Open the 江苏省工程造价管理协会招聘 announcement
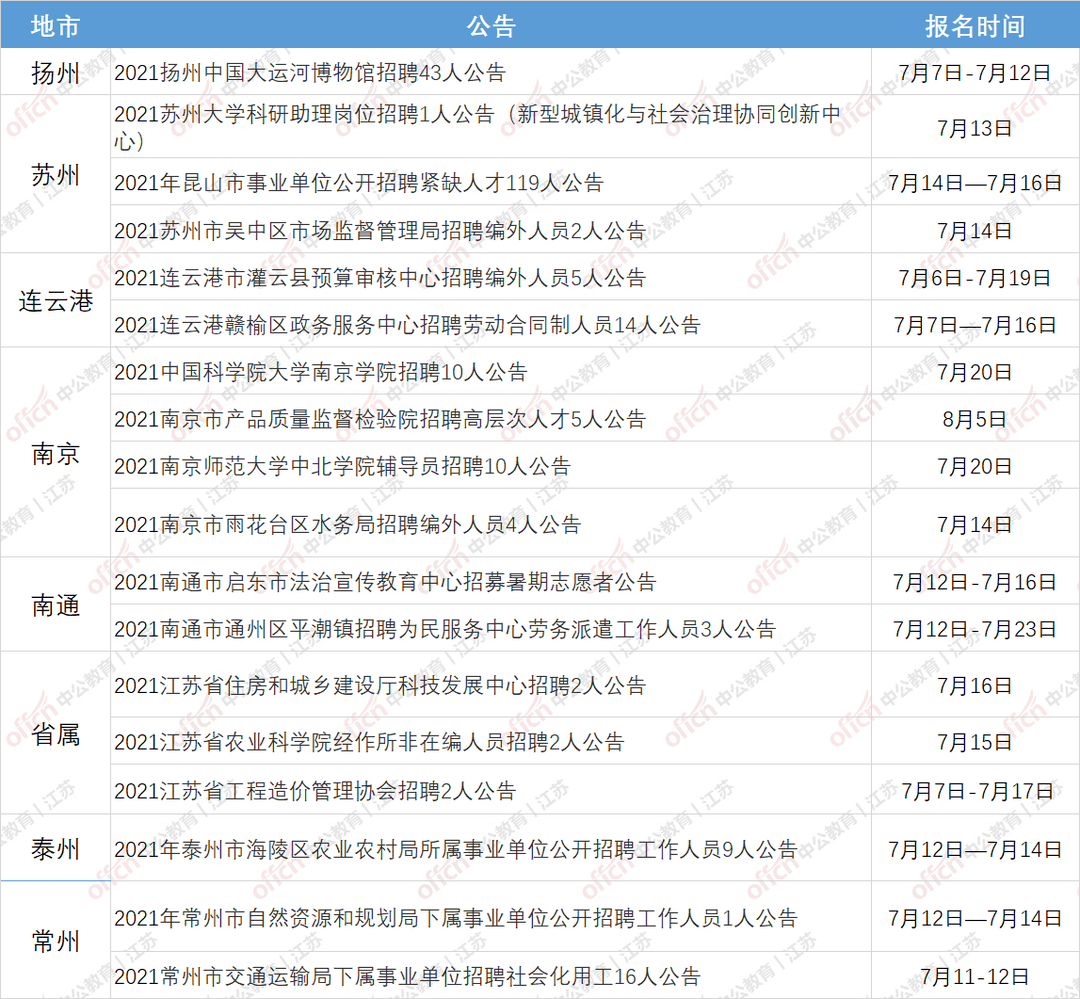 pos(315,791)
